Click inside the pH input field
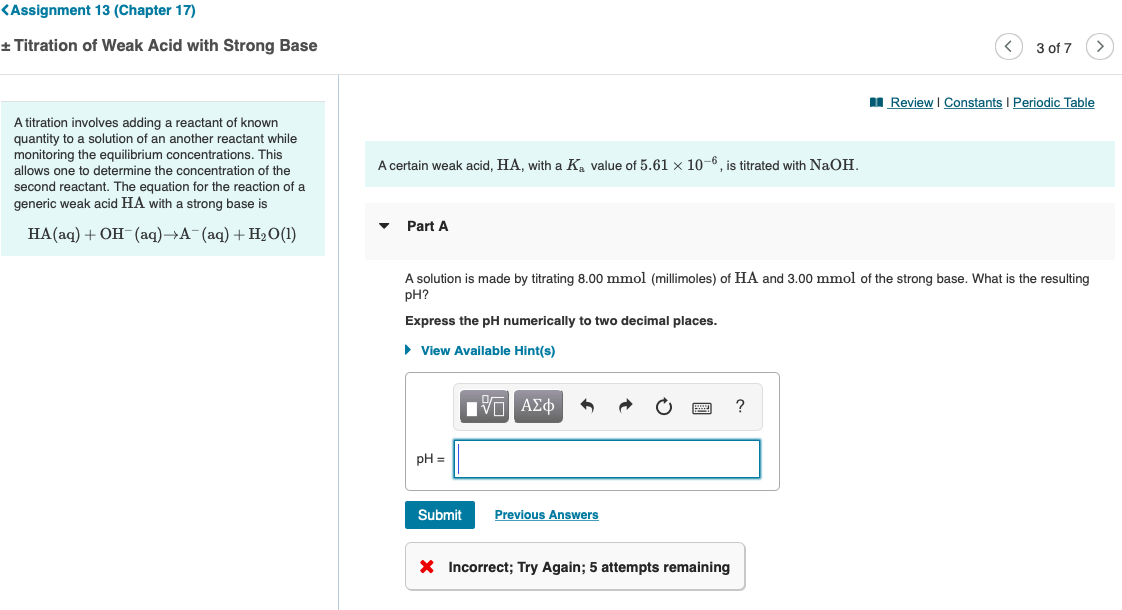Screen dimensions: 1122x610 tap(606, 458)
